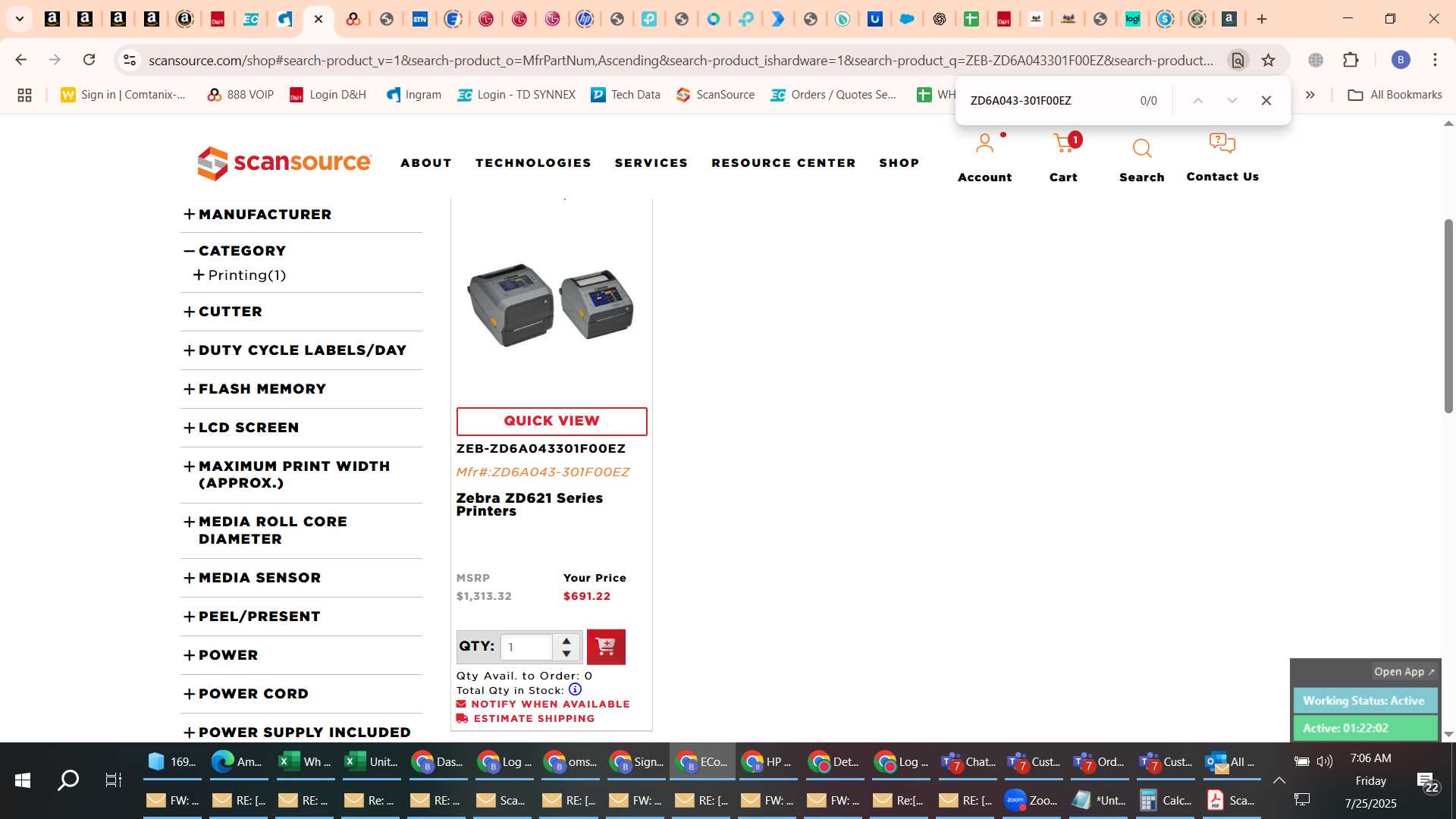Click the ScanSource logo
Viewport: 1456px width, 819px height.
tap(284, 163)
